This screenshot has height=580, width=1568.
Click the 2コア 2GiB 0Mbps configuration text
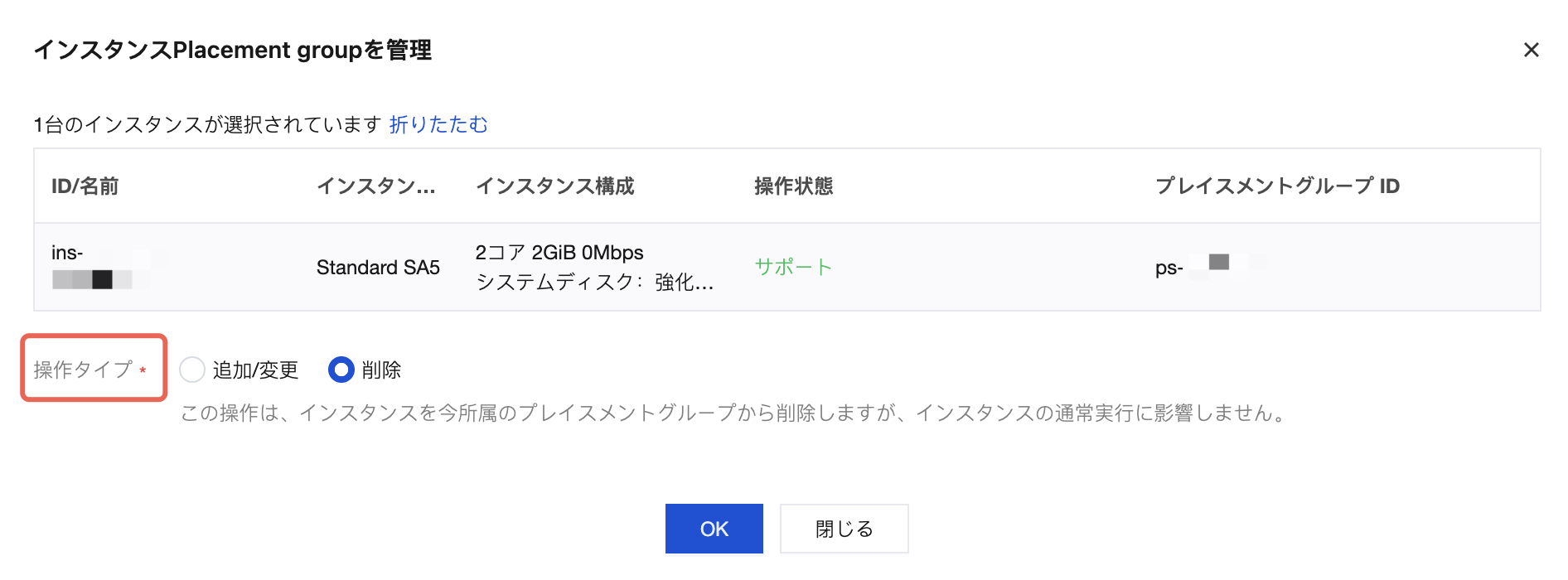559,253
